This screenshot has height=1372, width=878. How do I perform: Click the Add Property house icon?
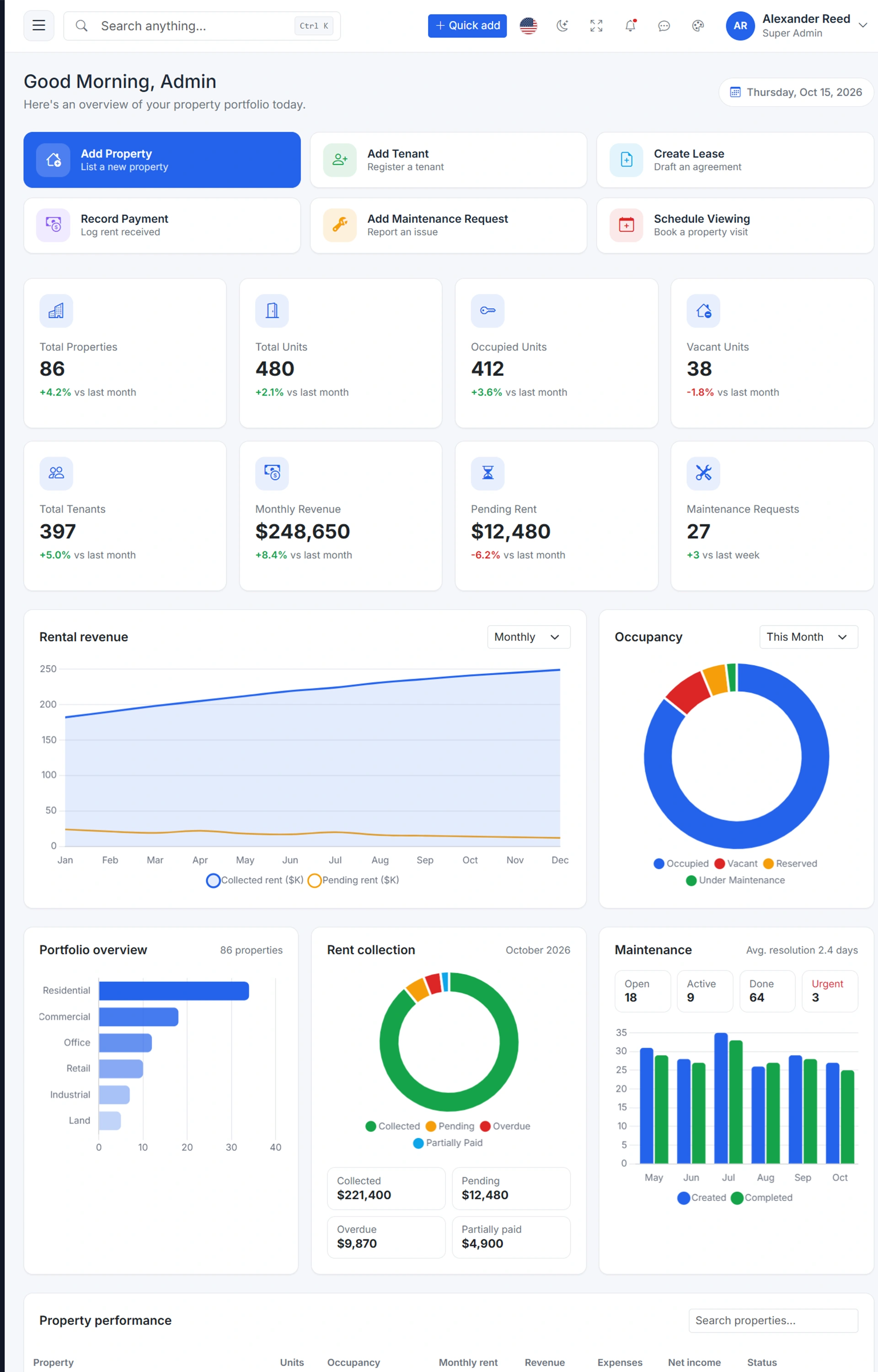pos(54,160)
